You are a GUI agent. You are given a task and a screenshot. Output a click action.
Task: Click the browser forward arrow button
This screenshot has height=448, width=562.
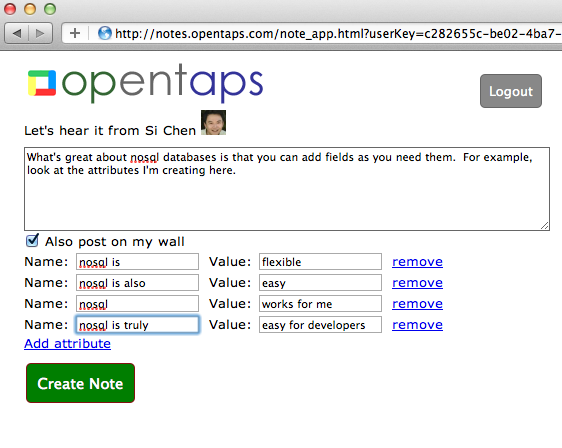pos(41,33)
